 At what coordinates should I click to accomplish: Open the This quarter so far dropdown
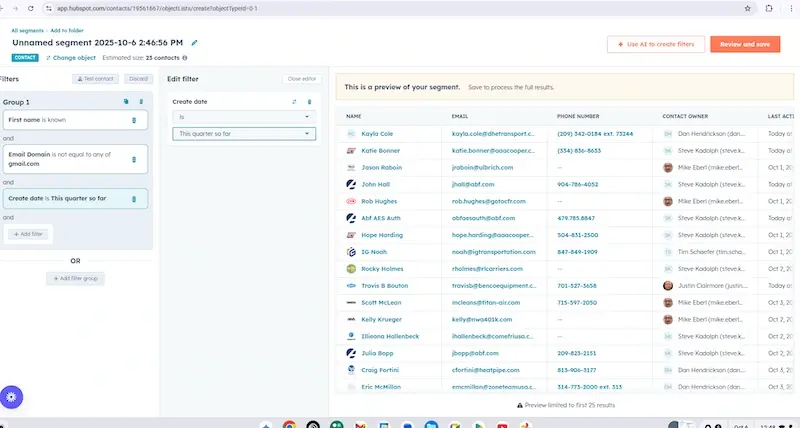point(244,134)
